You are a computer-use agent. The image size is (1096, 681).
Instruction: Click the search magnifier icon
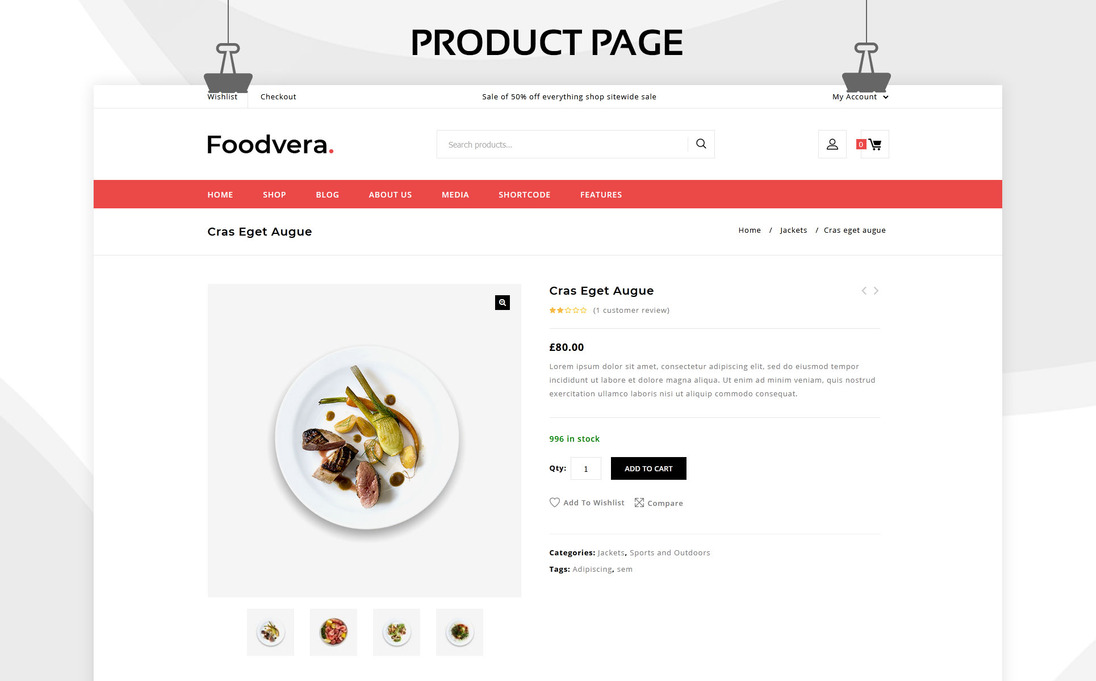pos(700,144)
